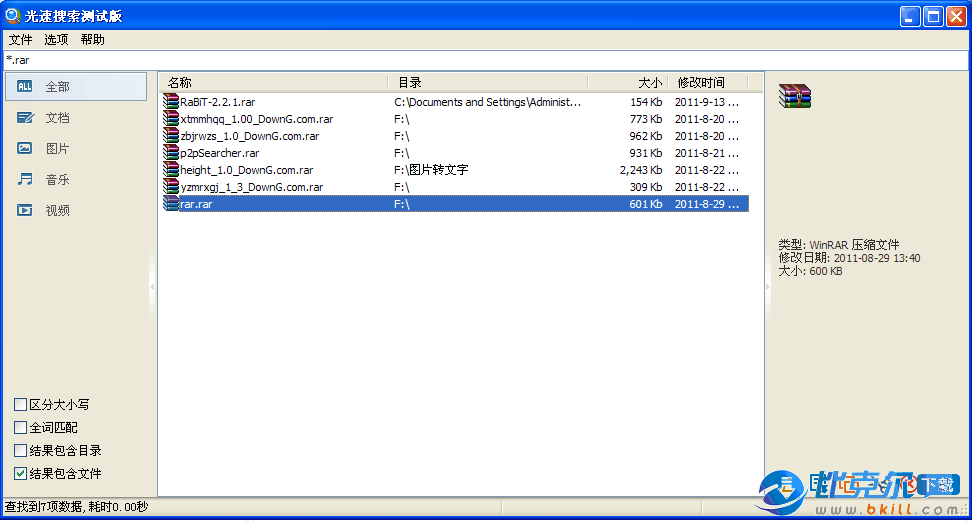Image resolution: width=972 pixels, height=522 pixels.
Task: Click the RAR icon beside rar.rar
Action: tap(171, 203)
